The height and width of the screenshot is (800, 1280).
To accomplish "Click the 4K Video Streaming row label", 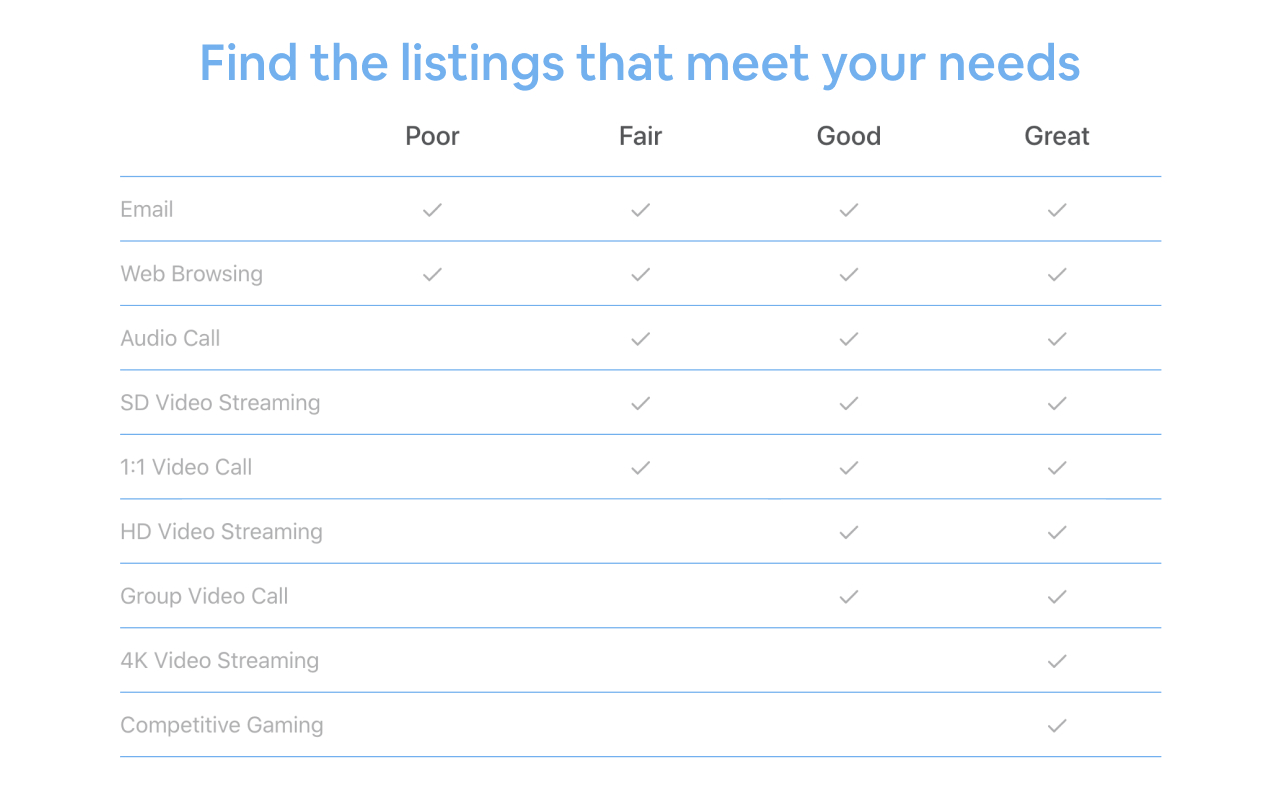I will (220, 661).
